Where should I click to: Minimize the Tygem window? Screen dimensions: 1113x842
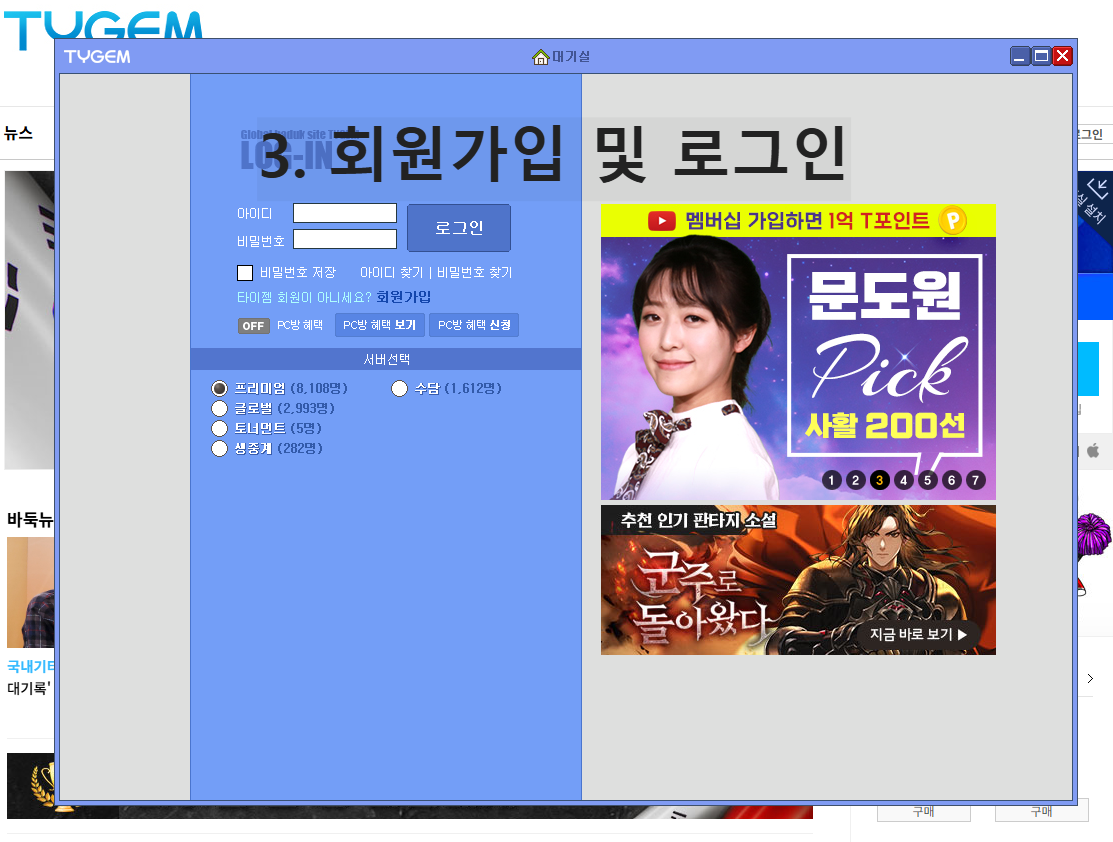[x=1020, y=56]
